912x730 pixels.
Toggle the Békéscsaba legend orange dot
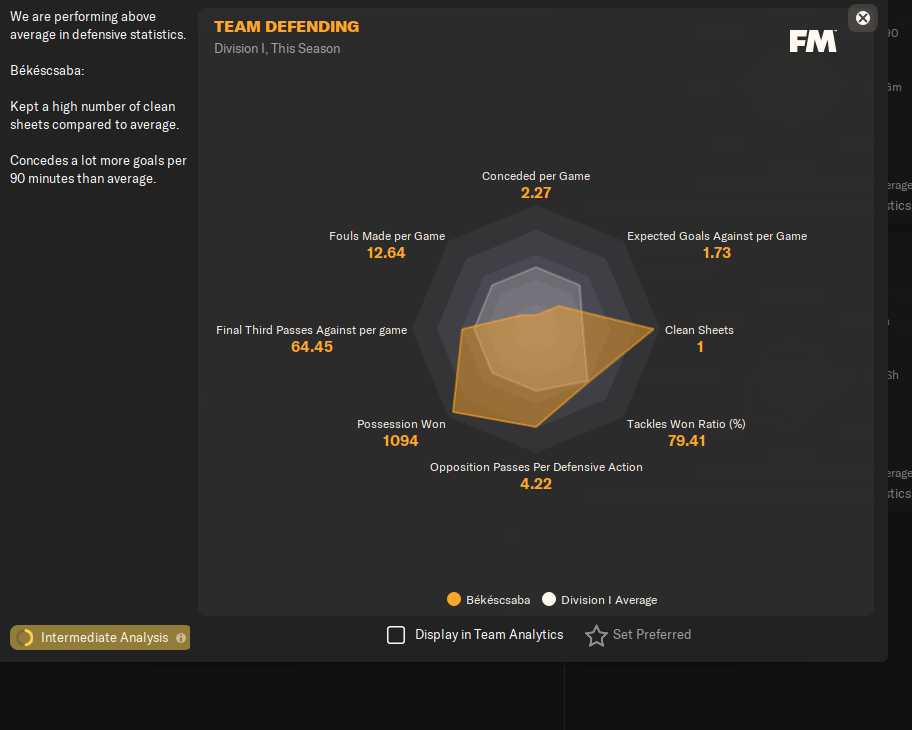[x=454, y=600]
